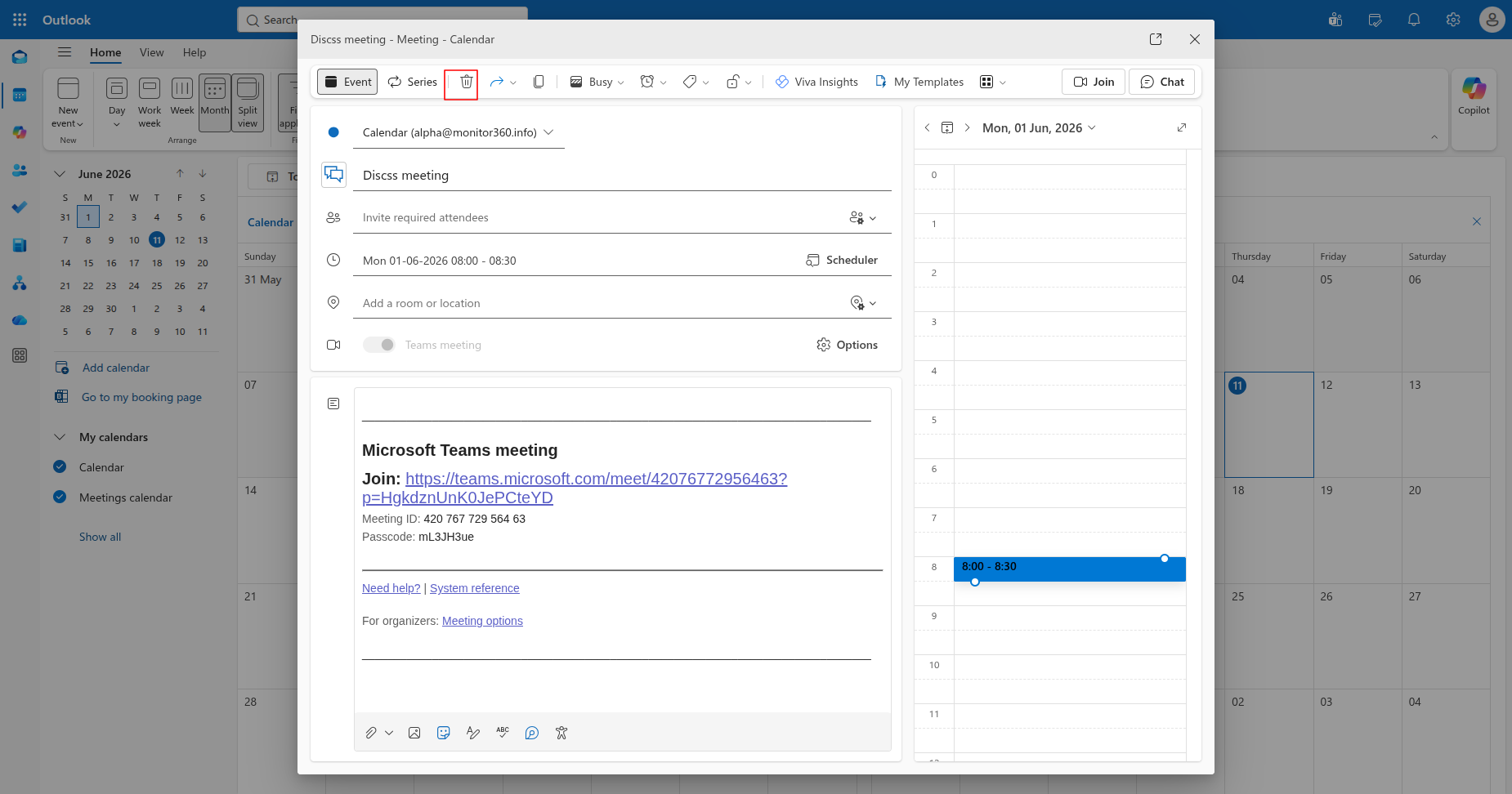Expand the Forward options arrow
1512x794 pixels.
(x=513, y=83)
